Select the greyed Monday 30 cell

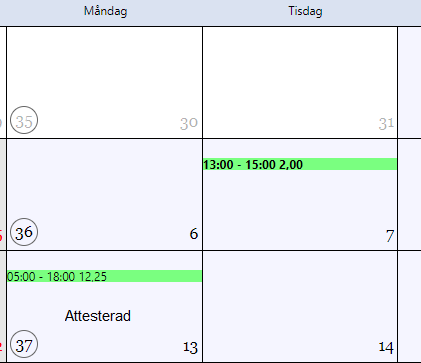104,82
